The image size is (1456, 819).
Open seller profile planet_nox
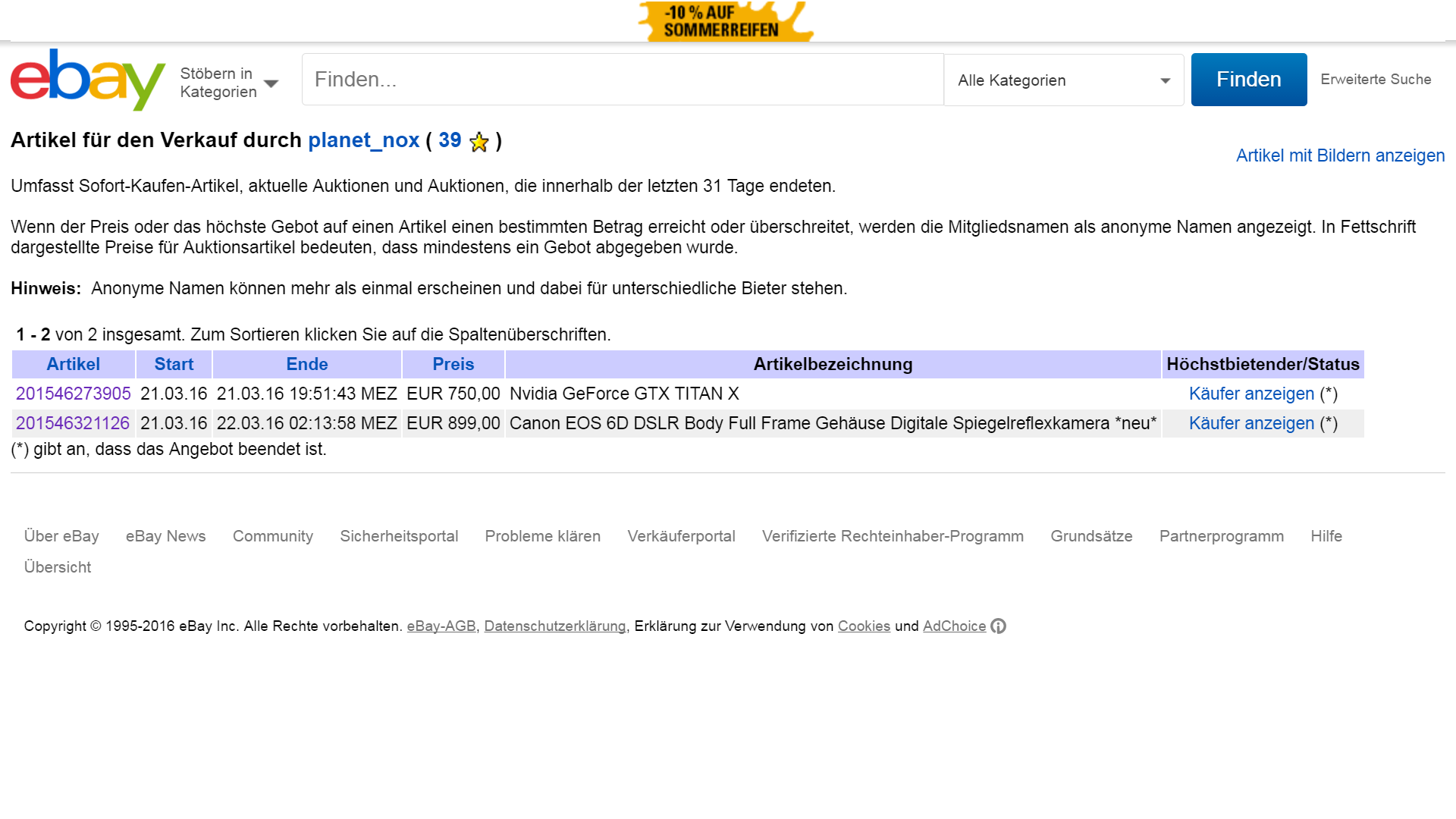pyautogui.click(x=363, y=140)
